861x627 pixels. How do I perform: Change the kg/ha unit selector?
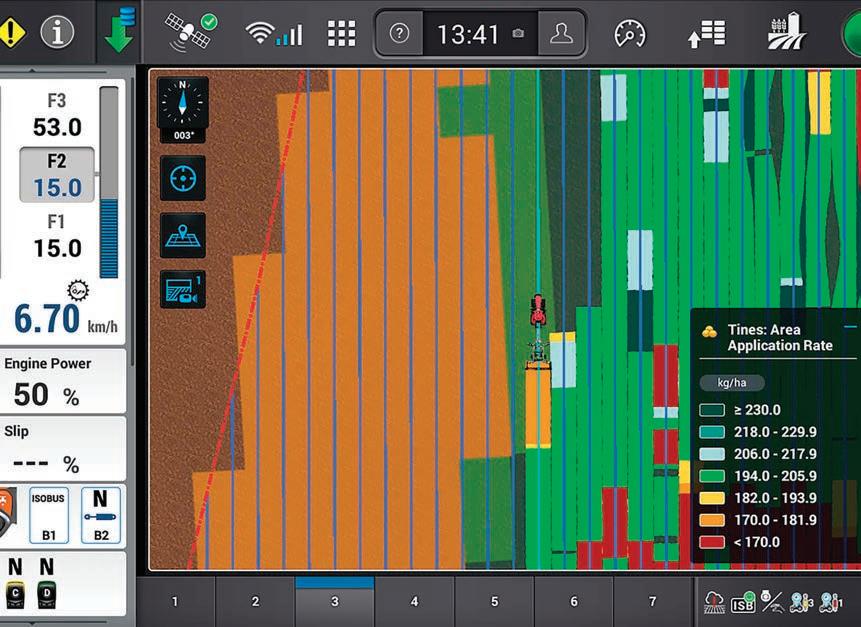pos(731,383)
